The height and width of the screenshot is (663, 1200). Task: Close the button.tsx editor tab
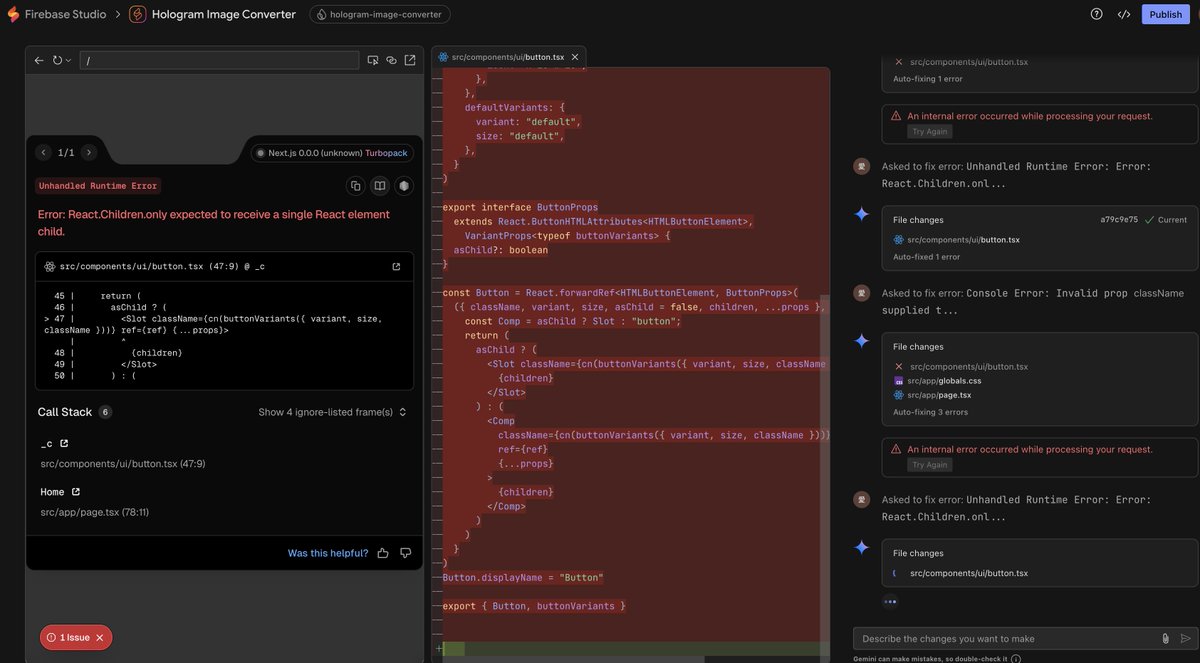[575, 57]
